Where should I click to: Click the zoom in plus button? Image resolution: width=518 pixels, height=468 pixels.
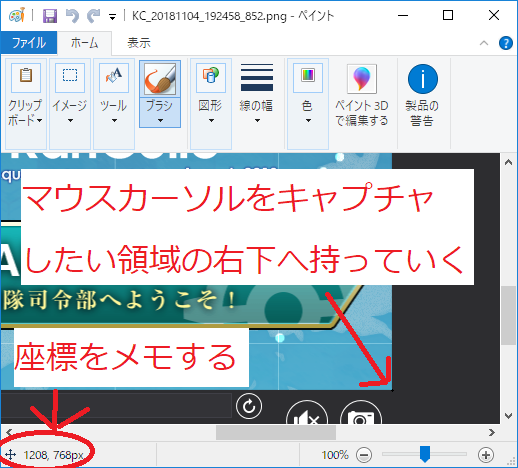486,455
